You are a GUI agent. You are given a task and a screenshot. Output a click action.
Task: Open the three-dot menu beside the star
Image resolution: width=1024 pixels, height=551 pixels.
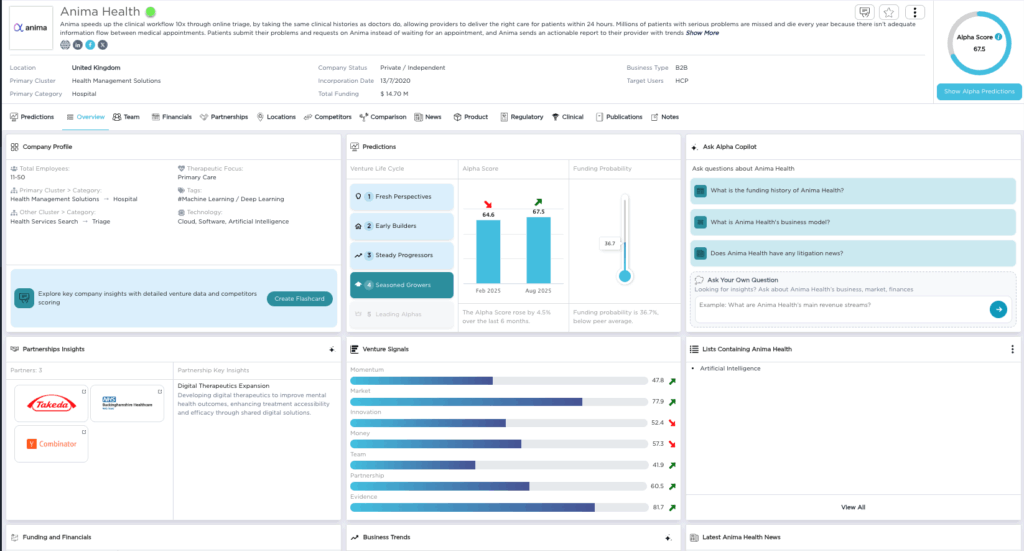click(914, 12)
